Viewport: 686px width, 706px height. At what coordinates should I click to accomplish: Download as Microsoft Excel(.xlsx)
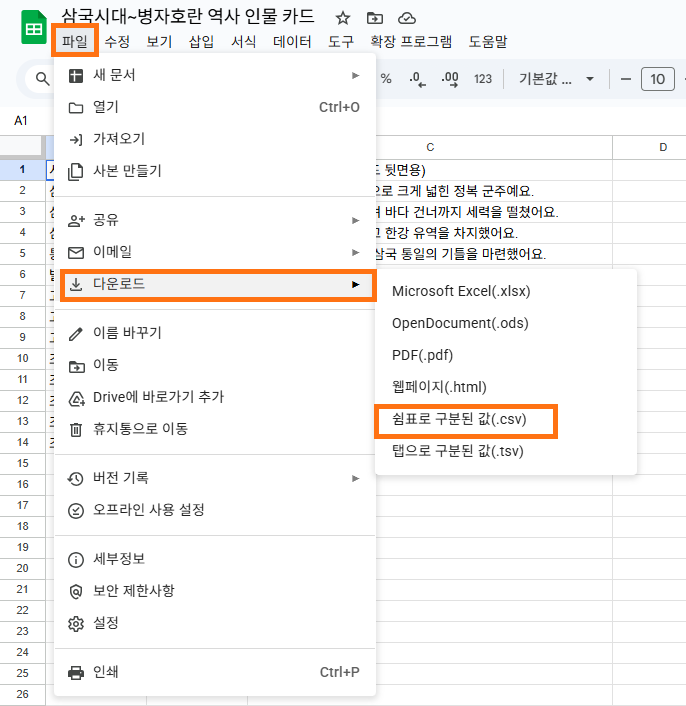click(x=506, y=291)
